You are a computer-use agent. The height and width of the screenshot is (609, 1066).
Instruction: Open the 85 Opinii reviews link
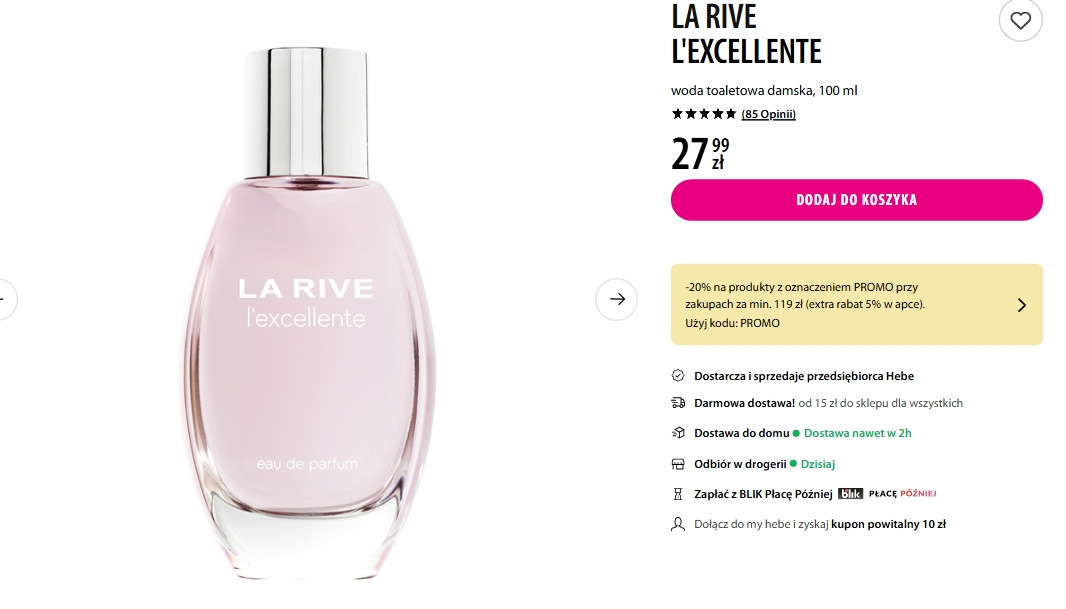tap(768, 114)
